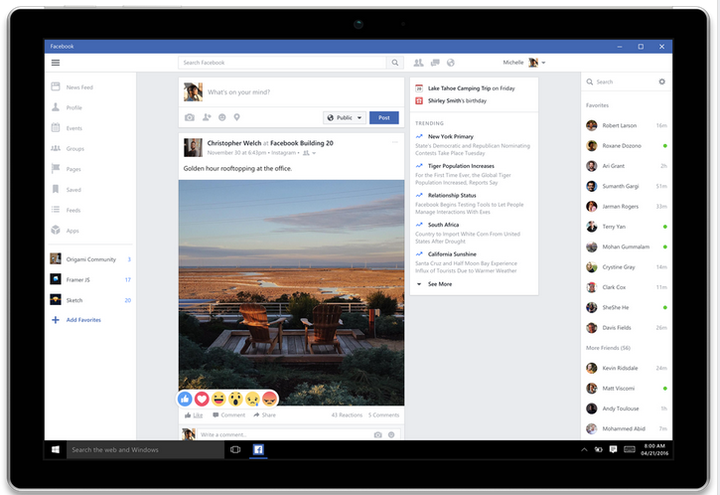The height and width of the screenshot is (495, 720).
Task: Show hidden tray icons chevron
Action: (x=584, y=450)
